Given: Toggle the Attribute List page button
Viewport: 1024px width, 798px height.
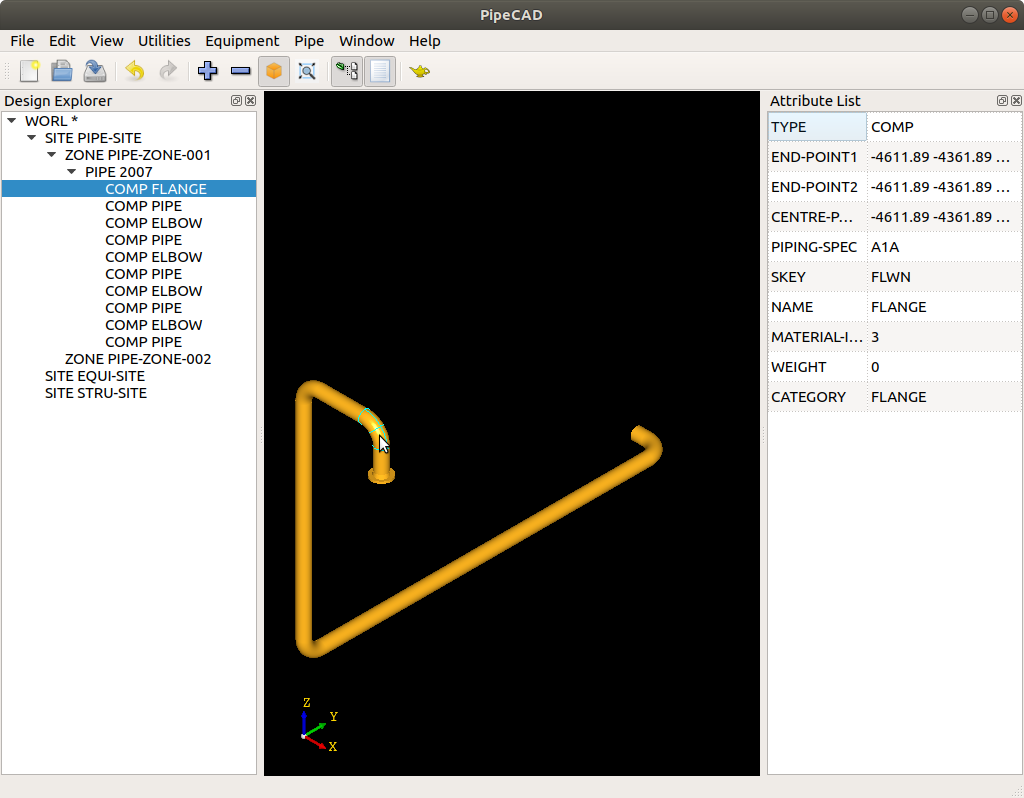Looking at the screenshot, I should (380, 71).
